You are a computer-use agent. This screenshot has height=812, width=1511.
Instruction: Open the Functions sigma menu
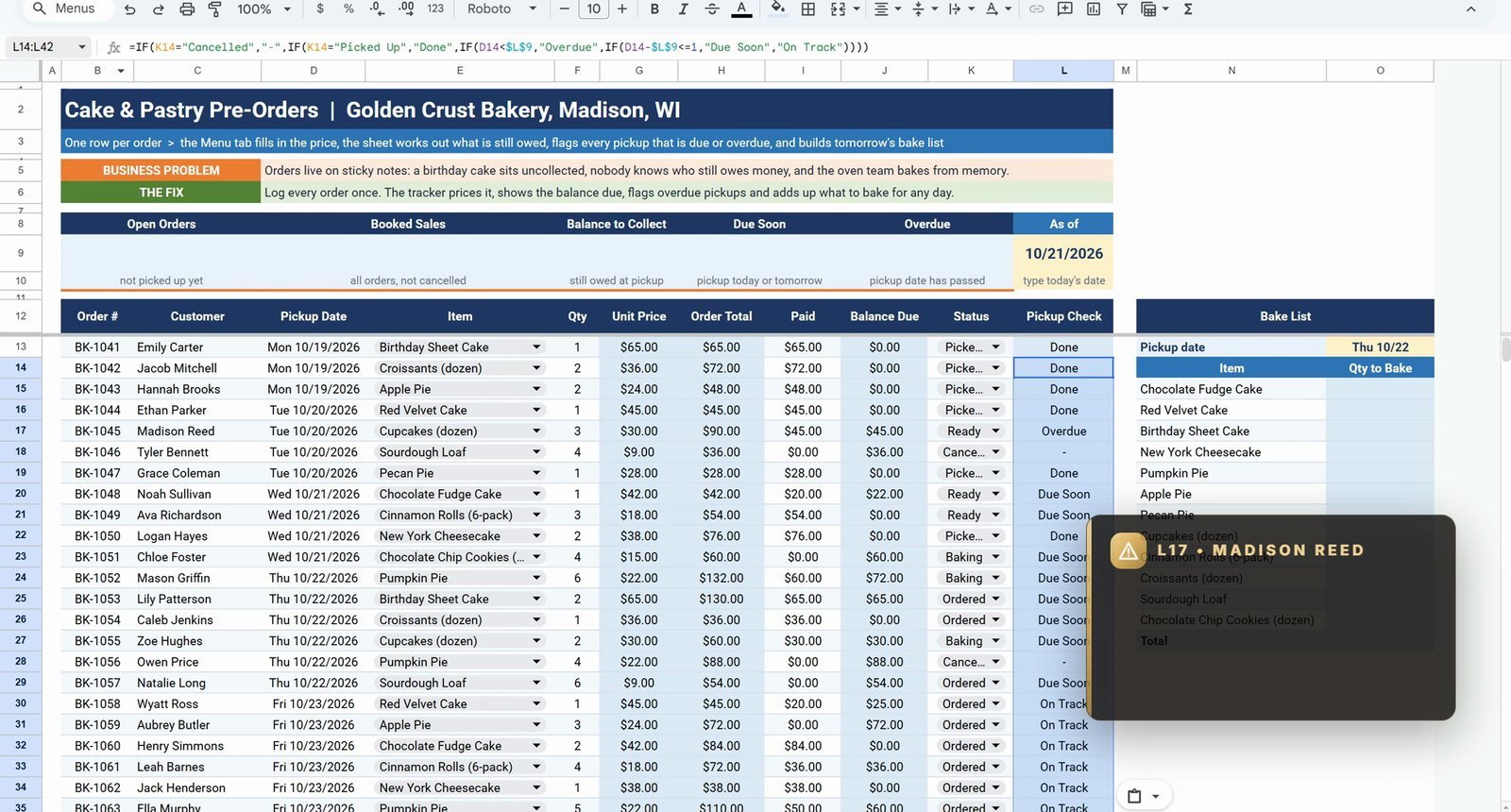coord(1188,8)
